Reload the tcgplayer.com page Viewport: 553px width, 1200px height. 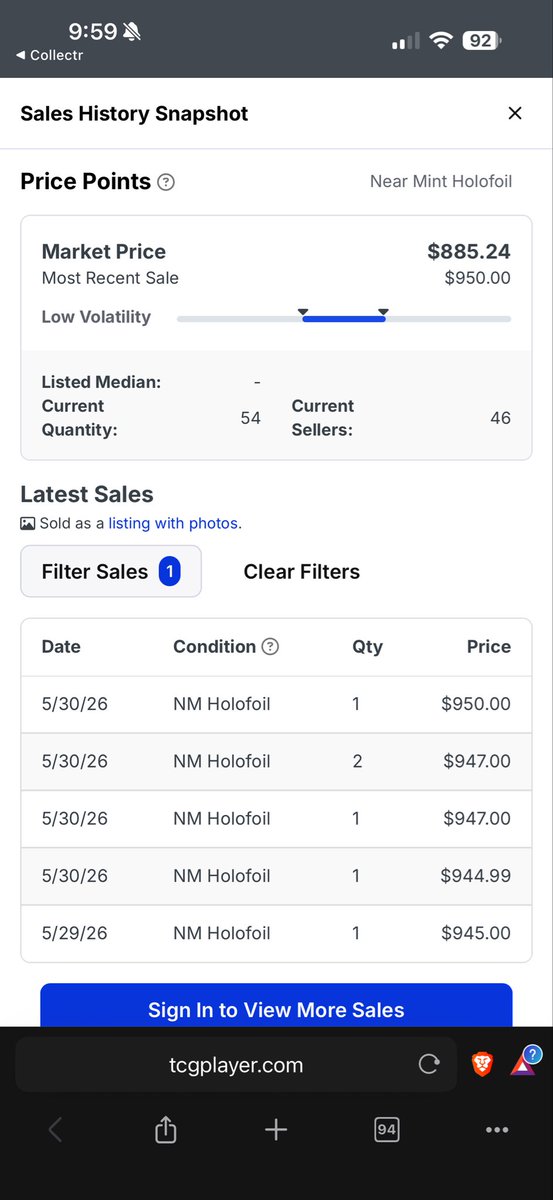[x=429, y=1064]
